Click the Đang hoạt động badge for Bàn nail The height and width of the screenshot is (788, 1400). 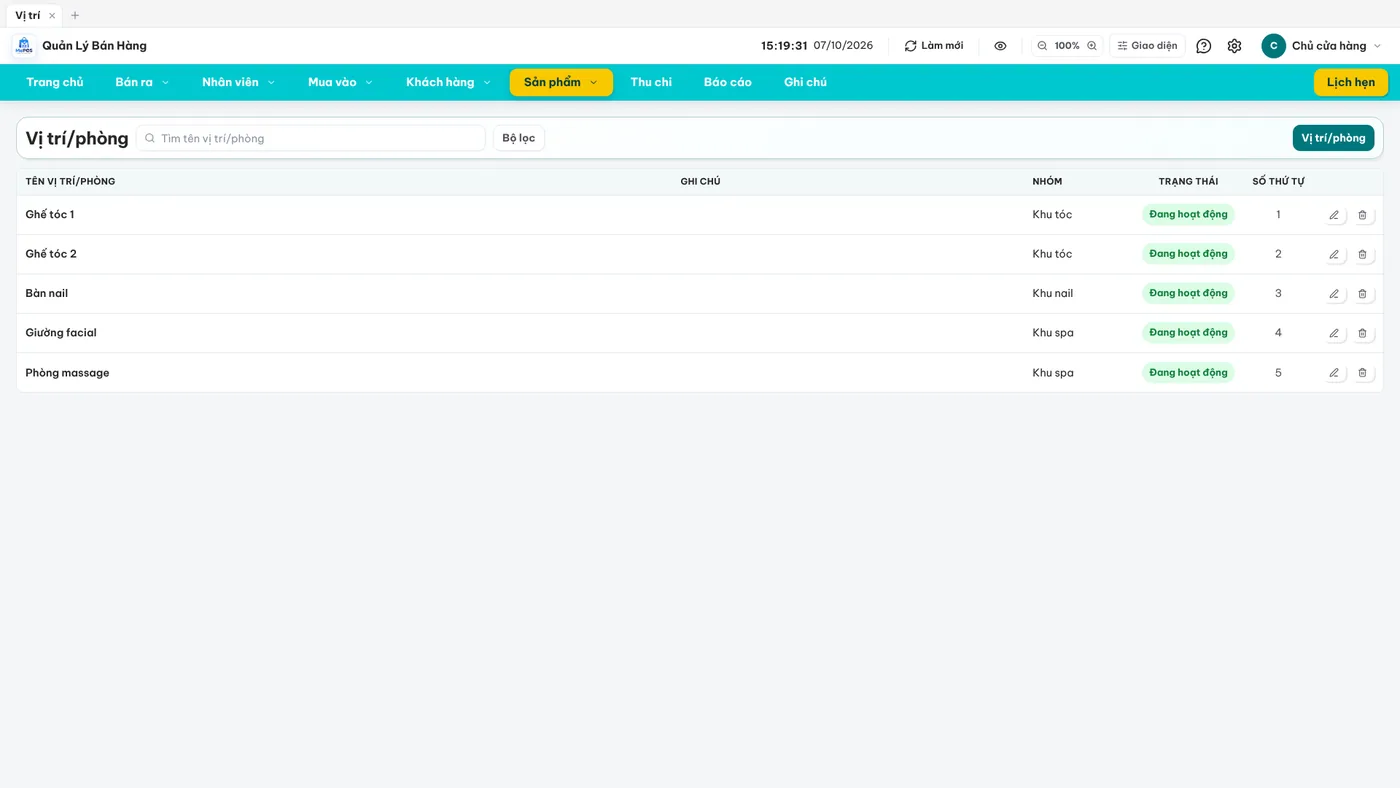coord(1188,294)
